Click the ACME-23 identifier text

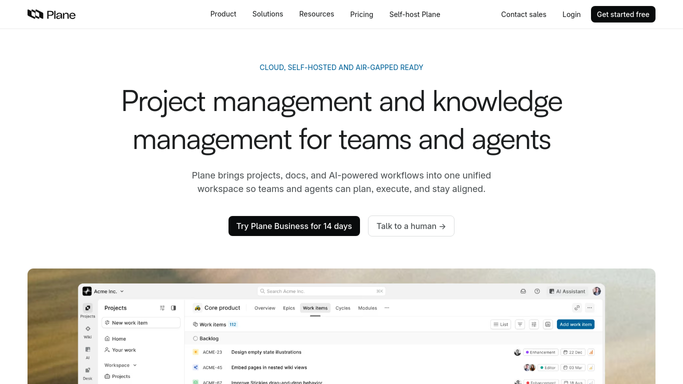(212, 352)
